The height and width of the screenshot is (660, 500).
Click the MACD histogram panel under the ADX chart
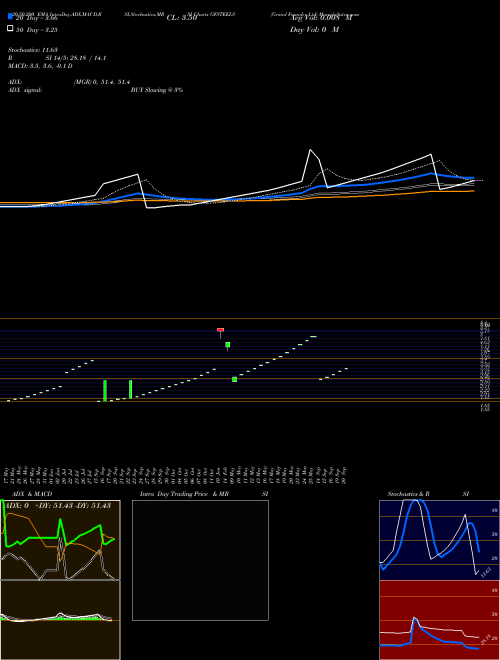click(x=60, y=620)
